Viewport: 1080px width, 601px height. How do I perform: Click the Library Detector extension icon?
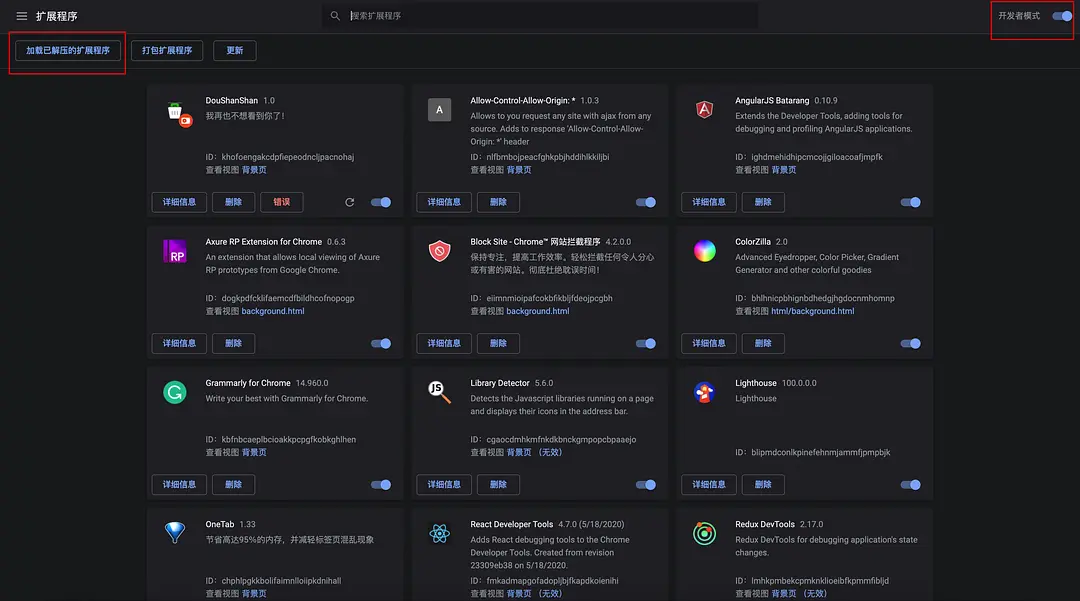[x=439, y=392]
